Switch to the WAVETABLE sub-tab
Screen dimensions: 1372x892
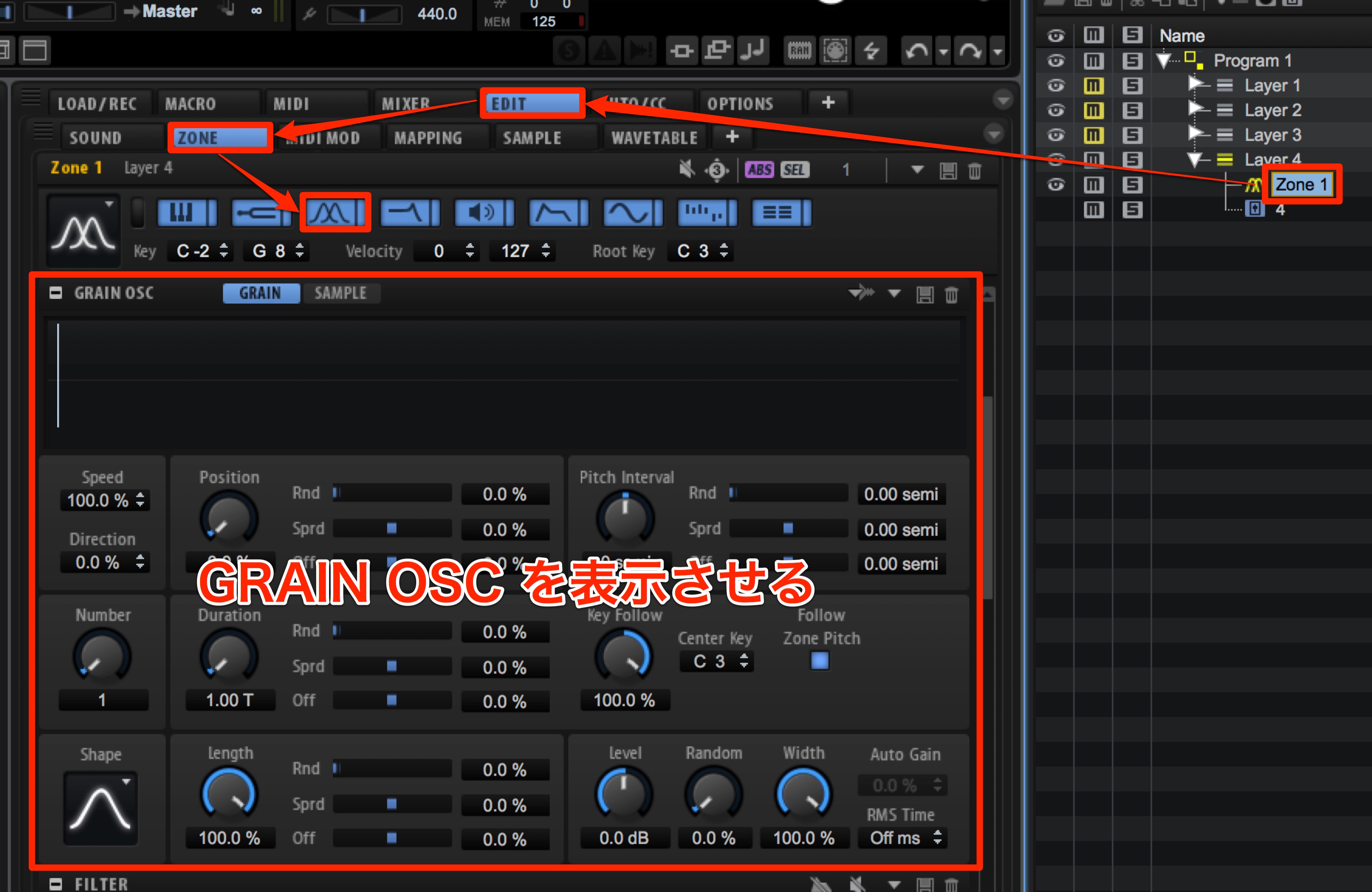pyautogui.click(x=655, y=137)
